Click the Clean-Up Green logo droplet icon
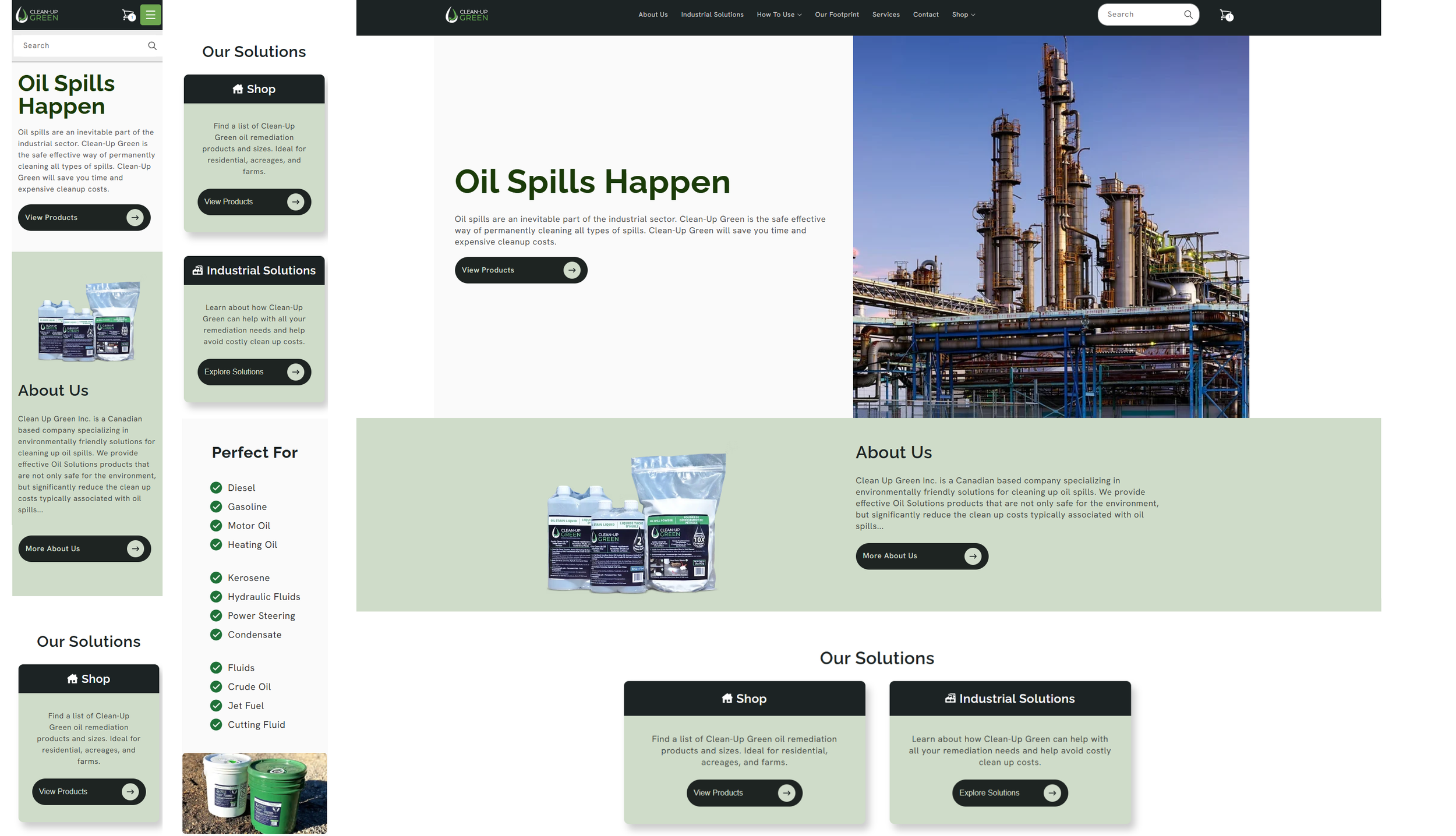1456x836 pixels. coord(450,13)
